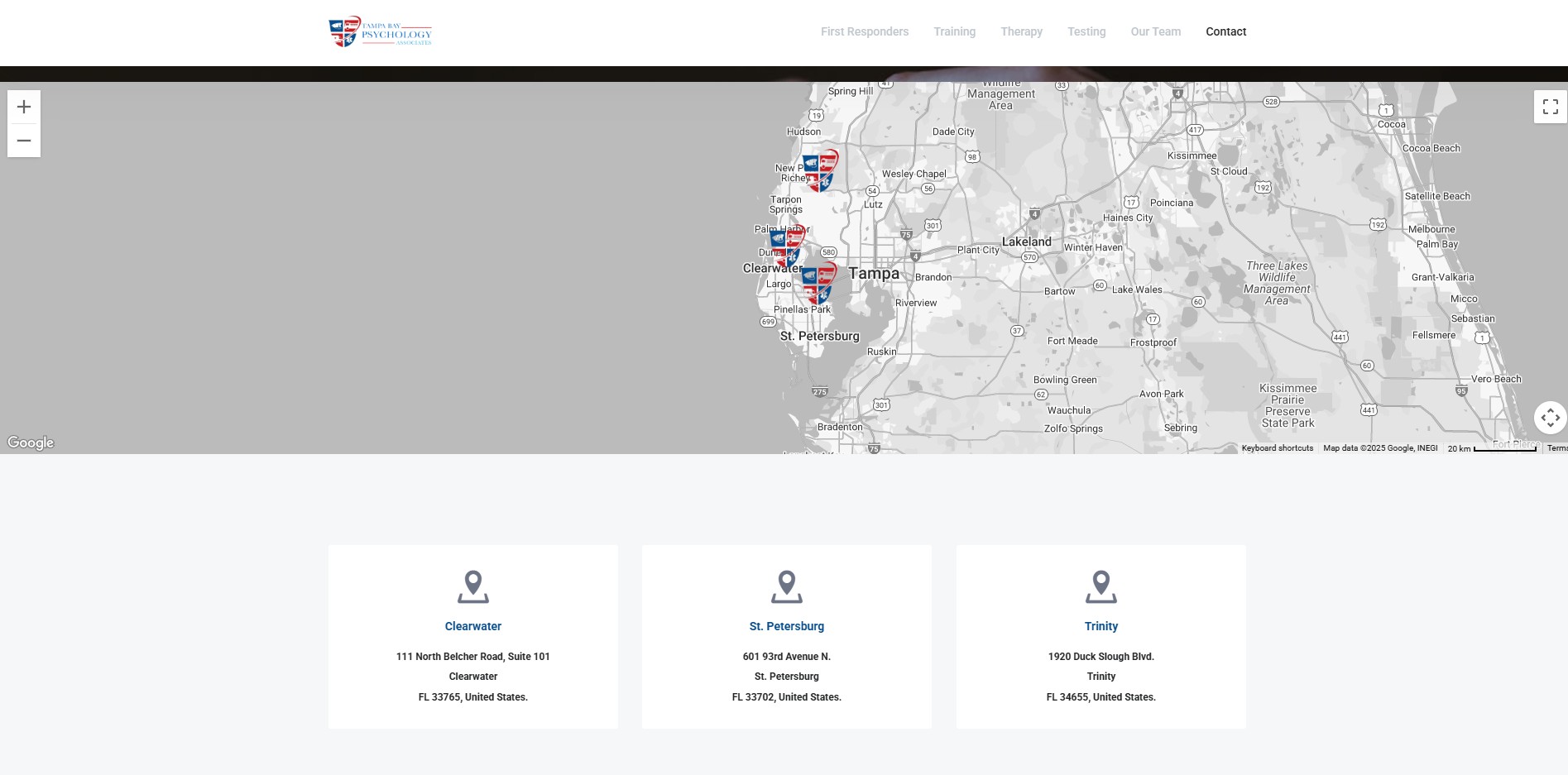
Task: Click the Trinity office map marker
Action: [820, 170]
